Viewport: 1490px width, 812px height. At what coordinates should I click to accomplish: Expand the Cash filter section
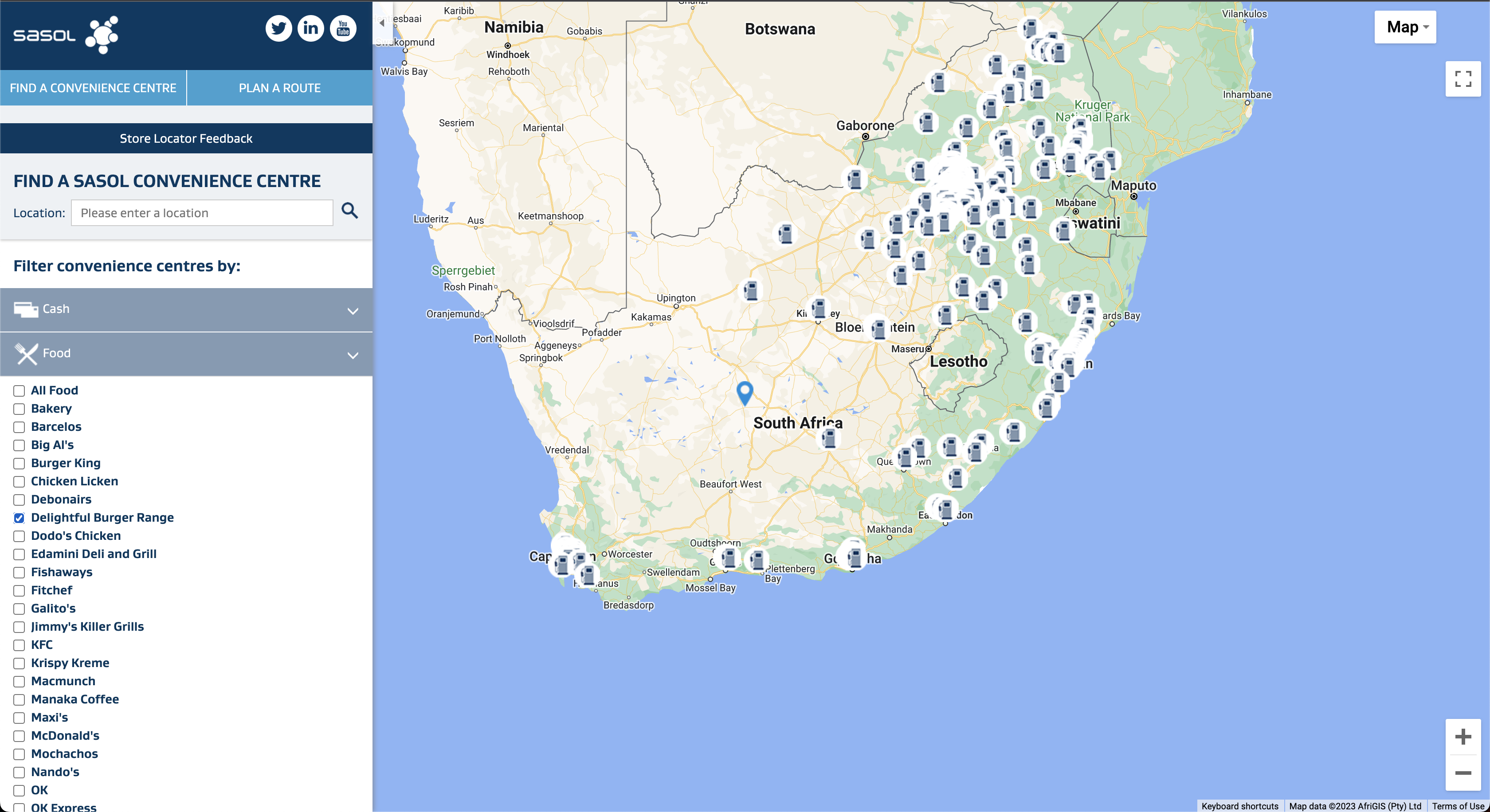(x=186, y=310)
